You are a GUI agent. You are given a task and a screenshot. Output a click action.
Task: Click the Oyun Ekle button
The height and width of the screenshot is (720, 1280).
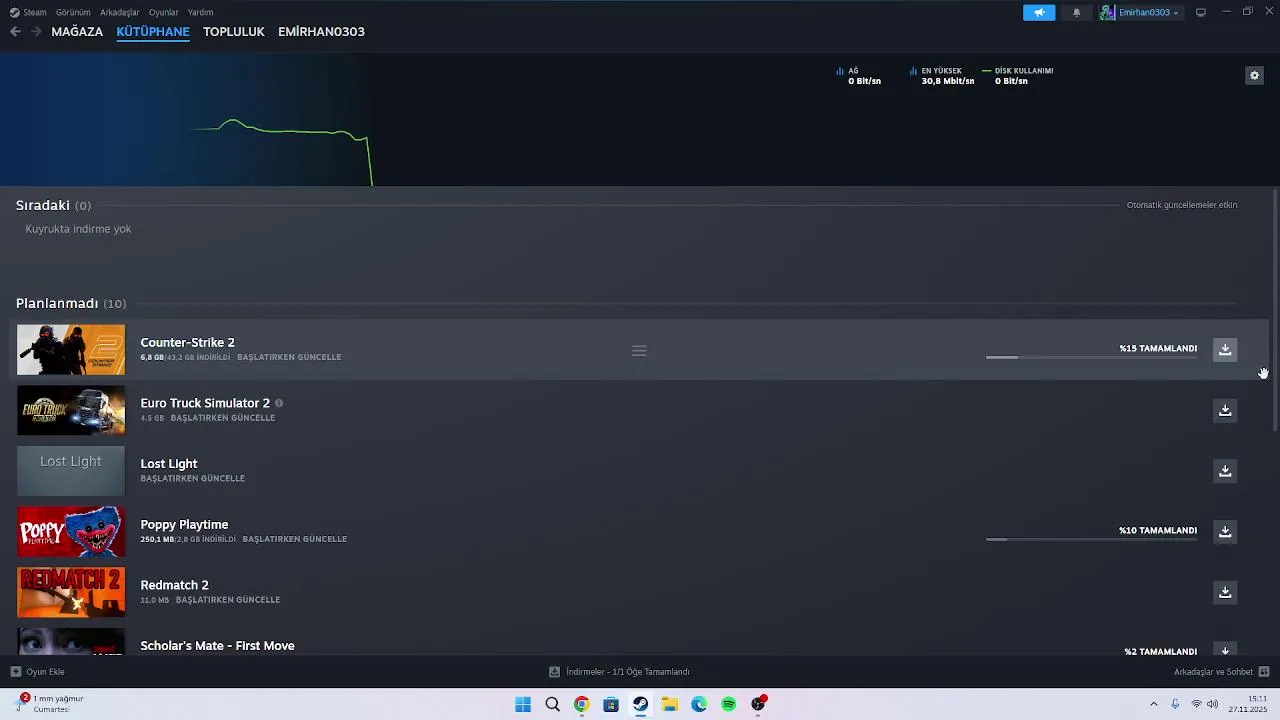[x=38, y=672]
